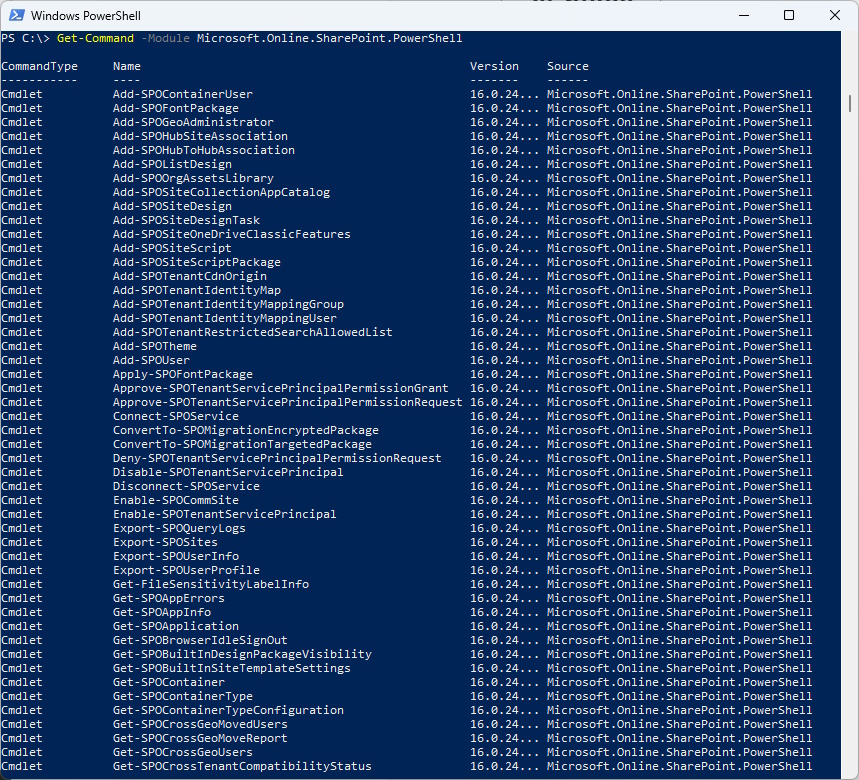Click the Disconnect-SPOService cmdlet name
This screenshot has height=780, width=859.
(186, 486)
